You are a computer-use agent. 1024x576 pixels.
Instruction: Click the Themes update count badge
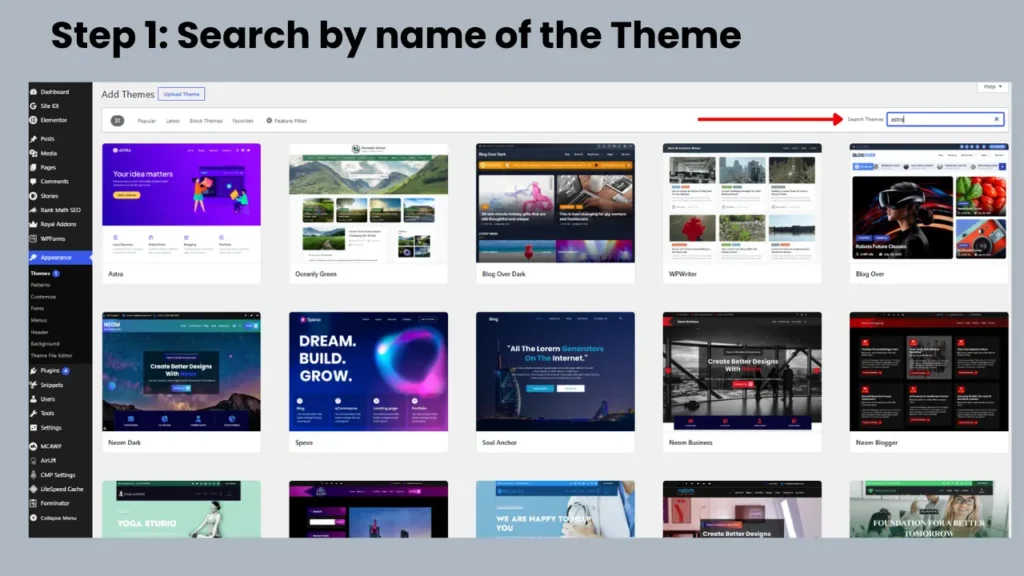tap(56, 273)
